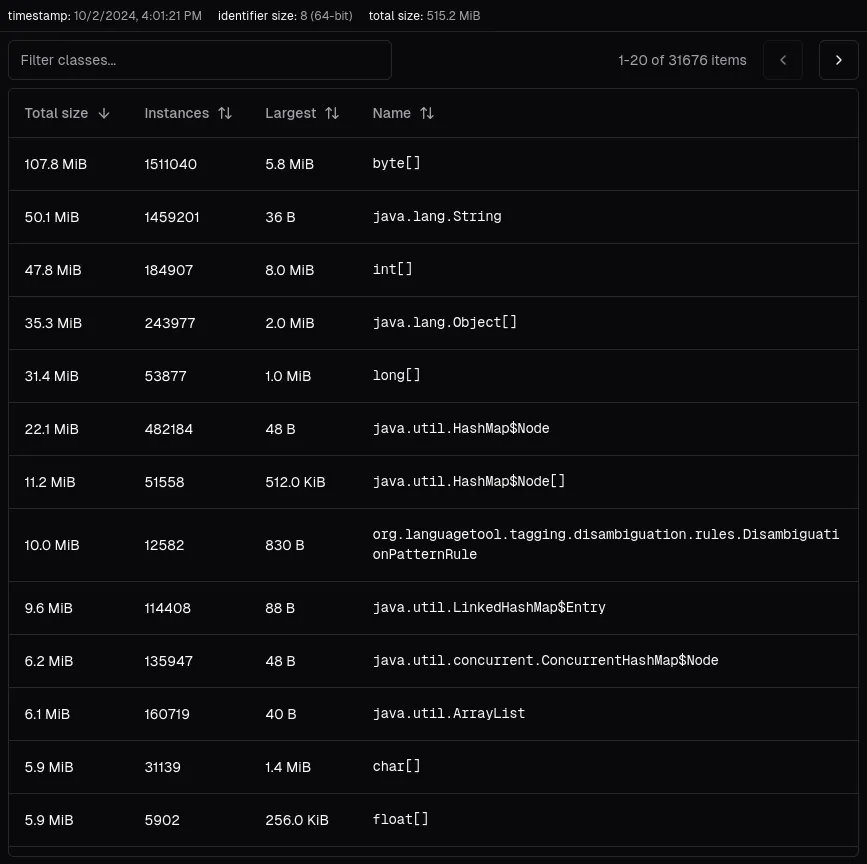Go to next page of classes
867x864 pixels.
click(838, 60)
